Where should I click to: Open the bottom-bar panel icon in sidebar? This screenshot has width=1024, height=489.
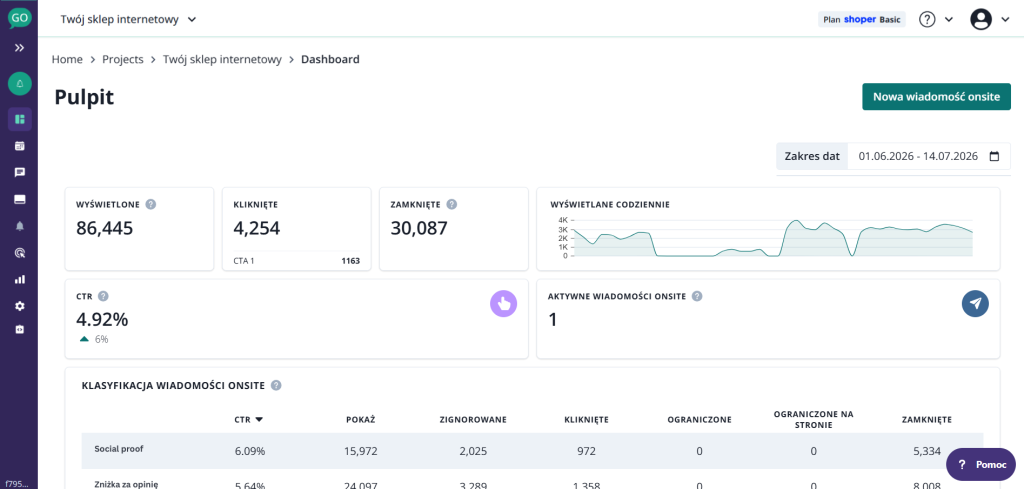20,199
